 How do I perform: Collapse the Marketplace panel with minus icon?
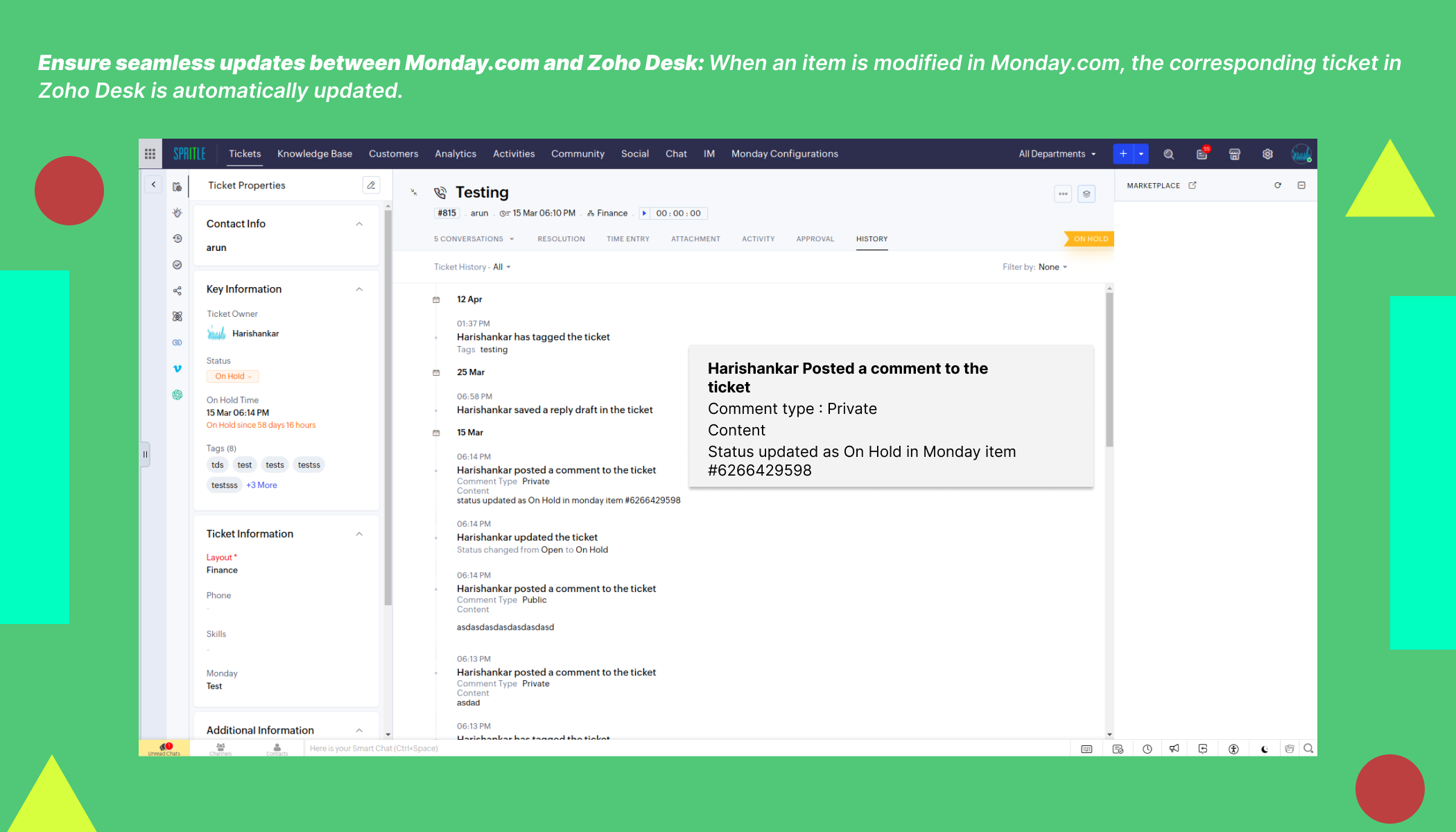1301,185
